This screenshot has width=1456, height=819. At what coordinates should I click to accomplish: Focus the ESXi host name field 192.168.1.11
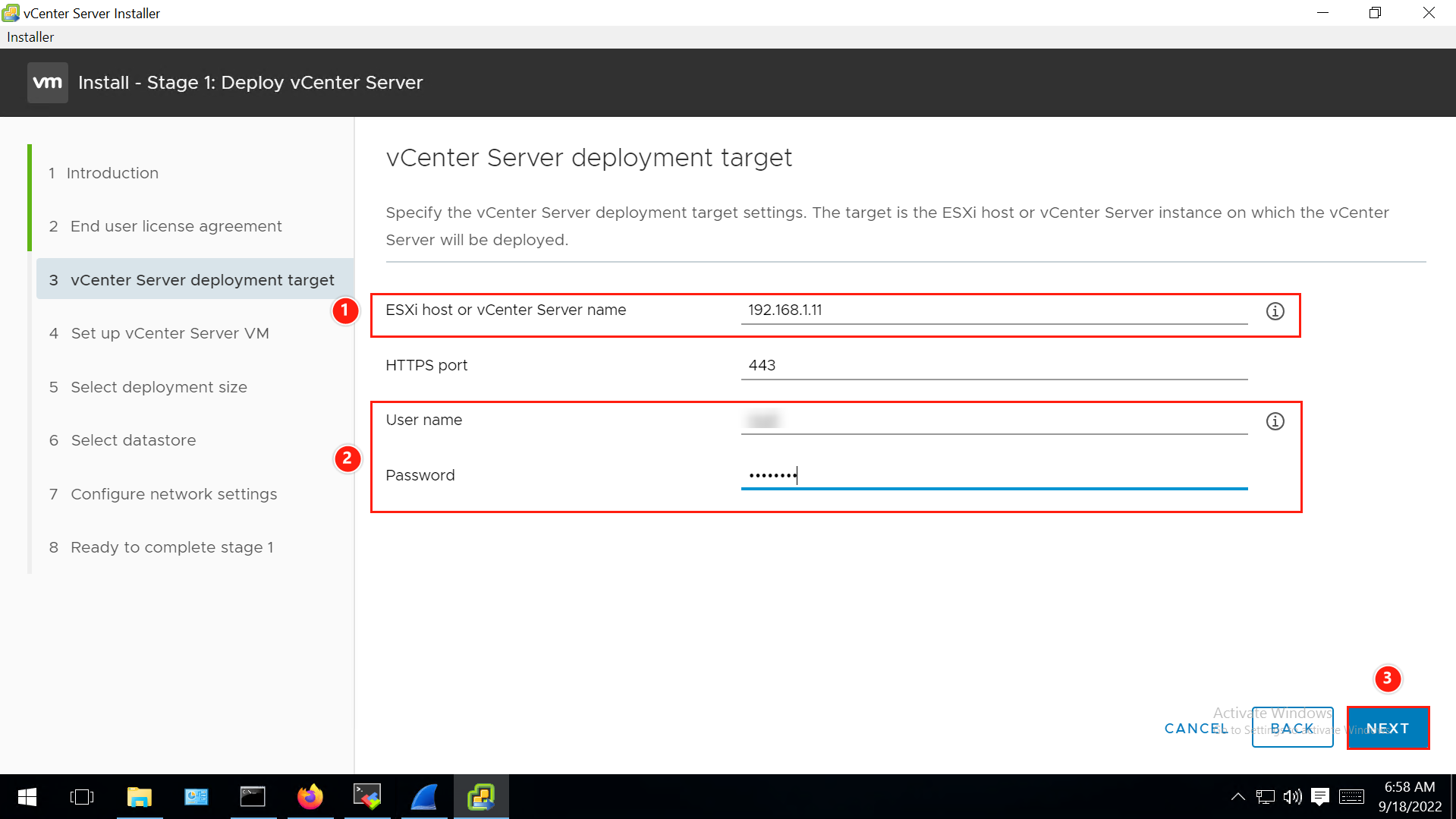pos(994,310)
